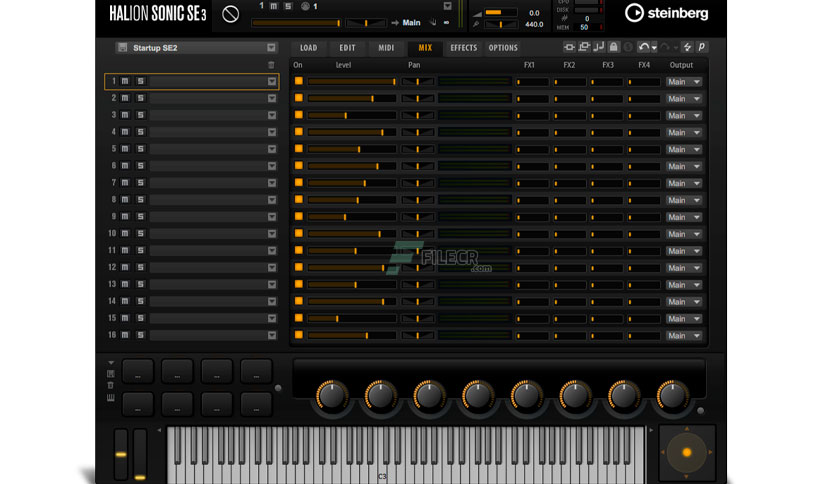Open the Startup SE2 preset dropdown

click(x=271, y=47)
